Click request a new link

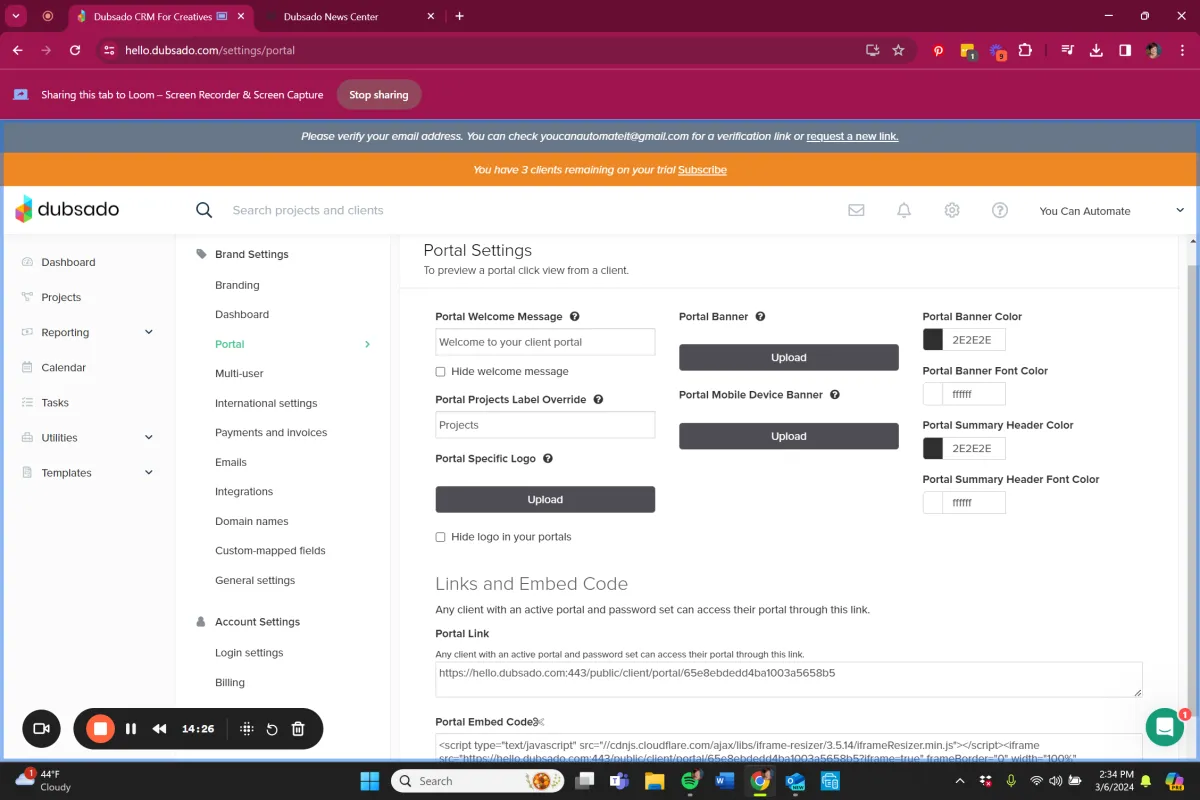[x=852, y=136]
